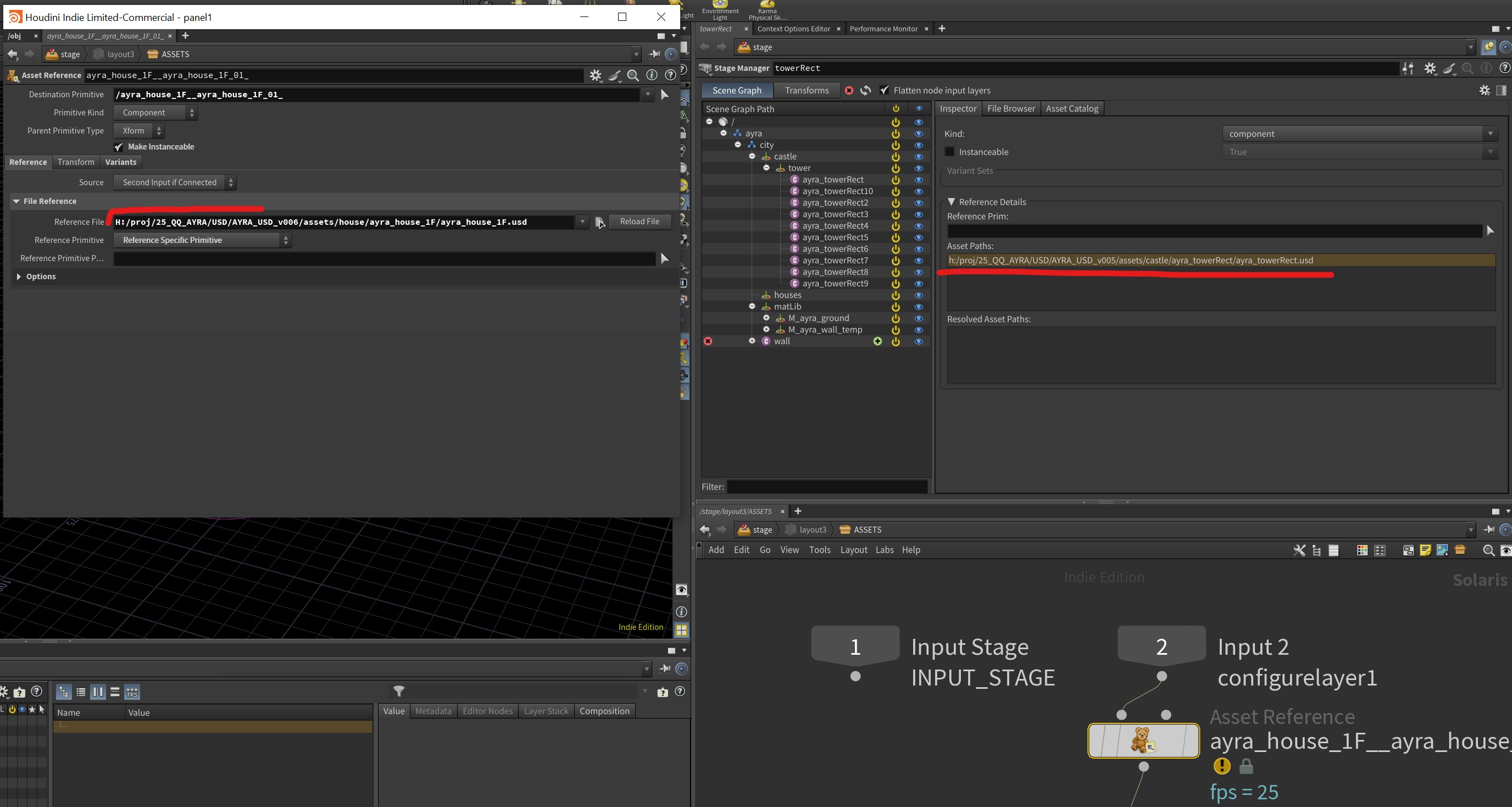
Task: Open the Kind dropdown in Inspector
Action: click(1360, 134)
